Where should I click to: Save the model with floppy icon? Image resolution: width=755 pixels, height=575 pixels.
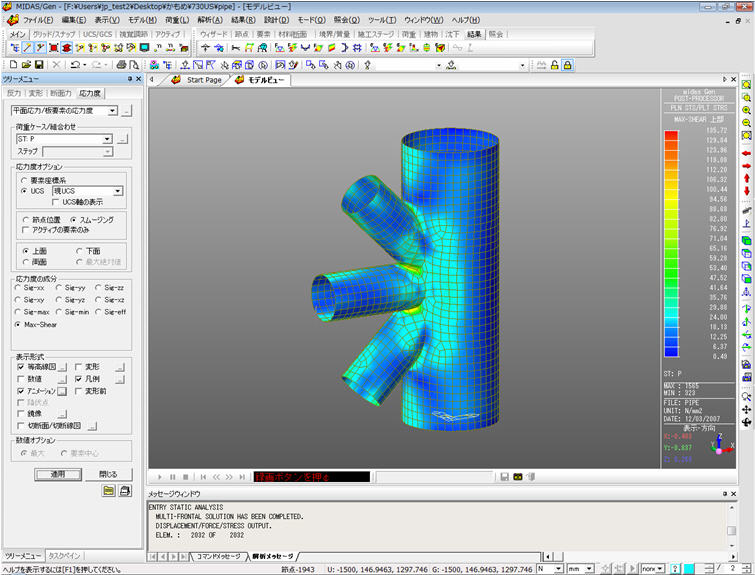[39, 65]
